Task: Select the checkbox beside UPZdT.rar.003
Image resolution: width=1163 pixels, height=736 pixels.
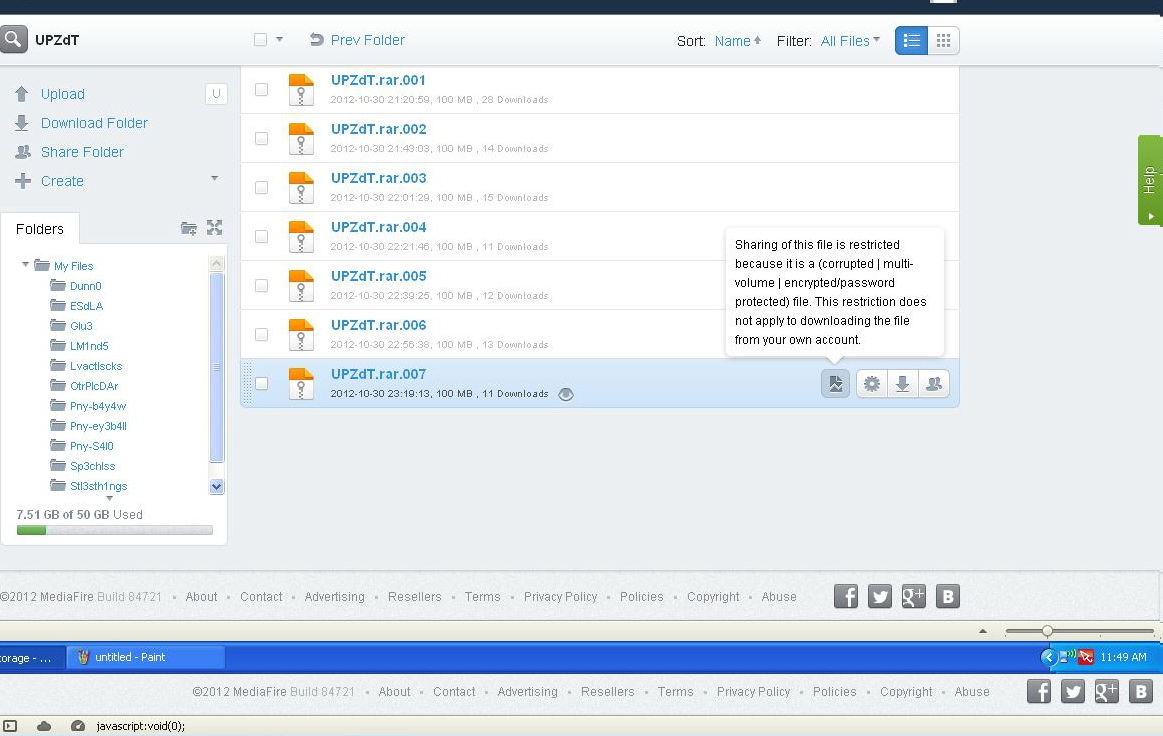Action: point(261,188)
